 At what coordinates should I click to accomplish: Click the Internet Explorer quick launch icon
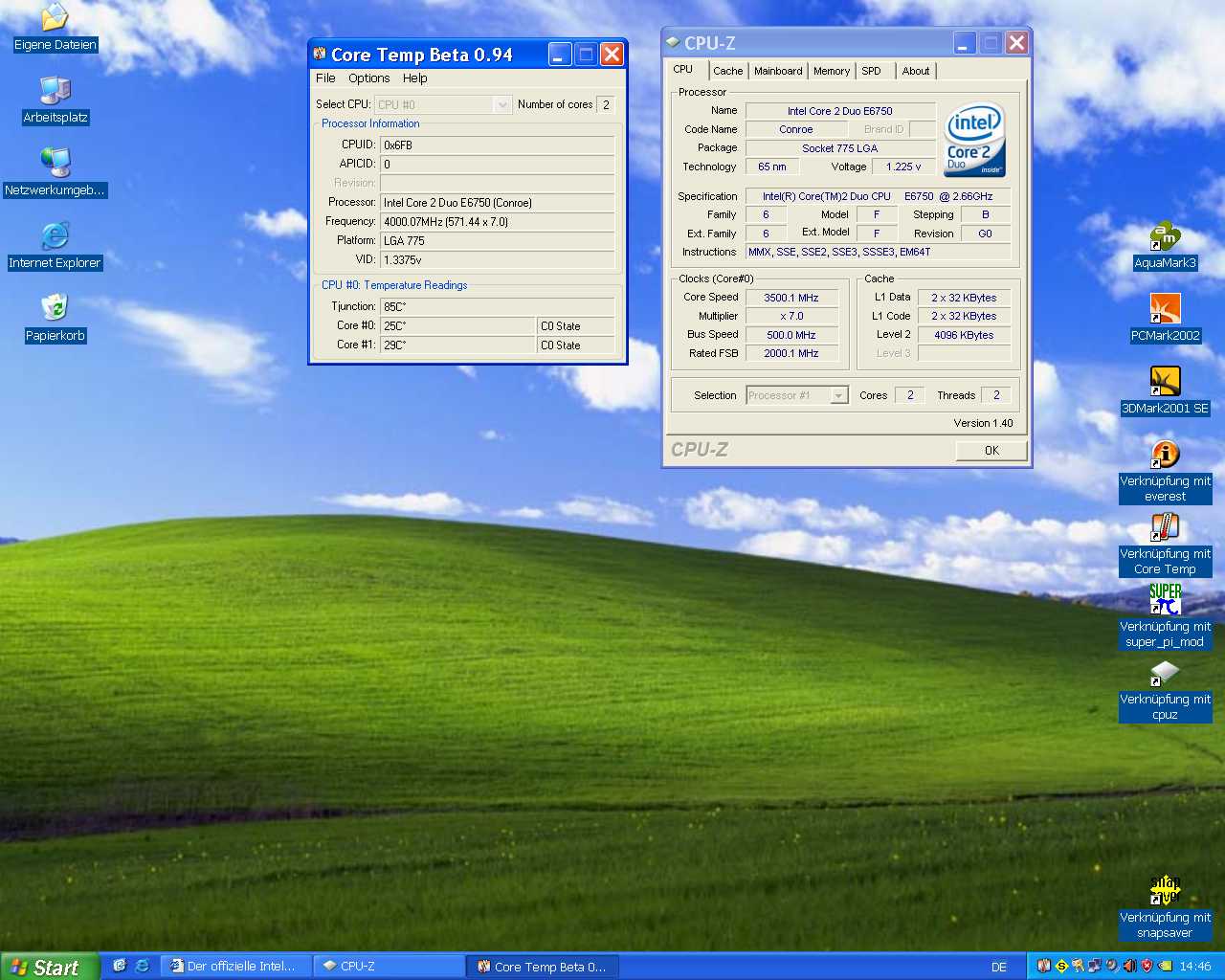(142, 966)
